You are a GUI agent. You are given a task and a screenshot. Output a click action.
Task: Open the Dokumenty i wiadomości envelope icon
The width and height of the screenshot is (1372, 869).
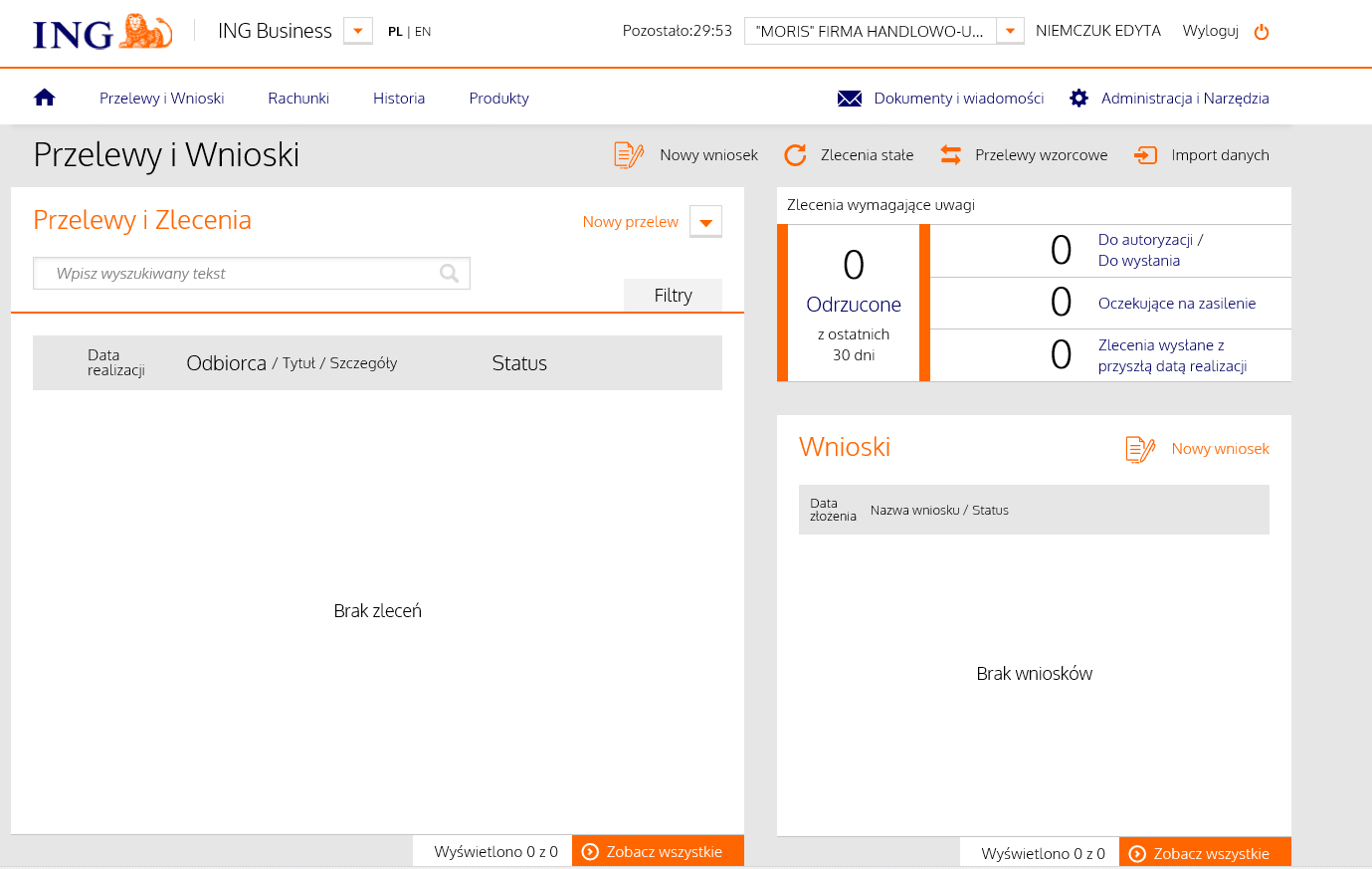pyautogui.click(x=849, y=99)
